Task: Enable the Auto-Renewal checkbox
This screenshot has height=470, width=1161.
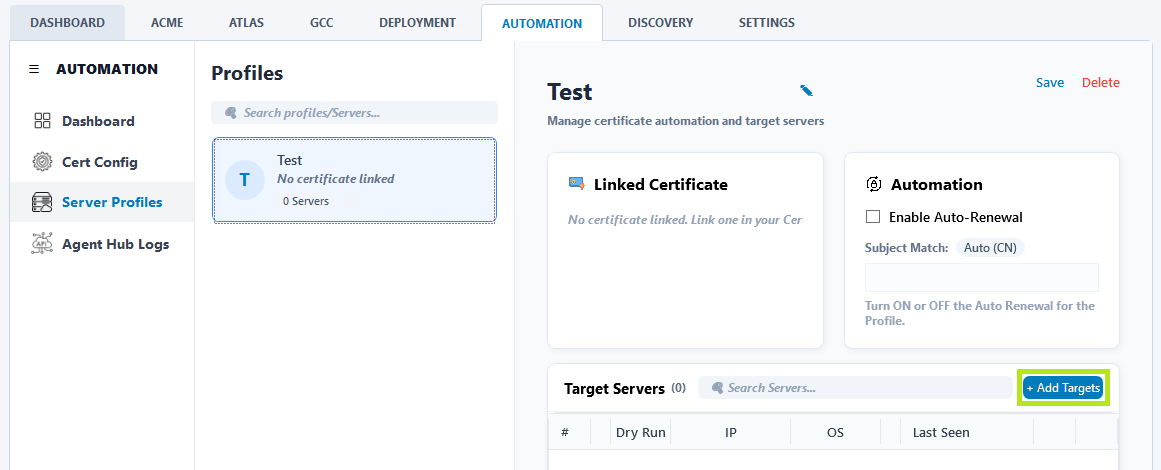Action: pyautogui.click(x=873, y=217)
